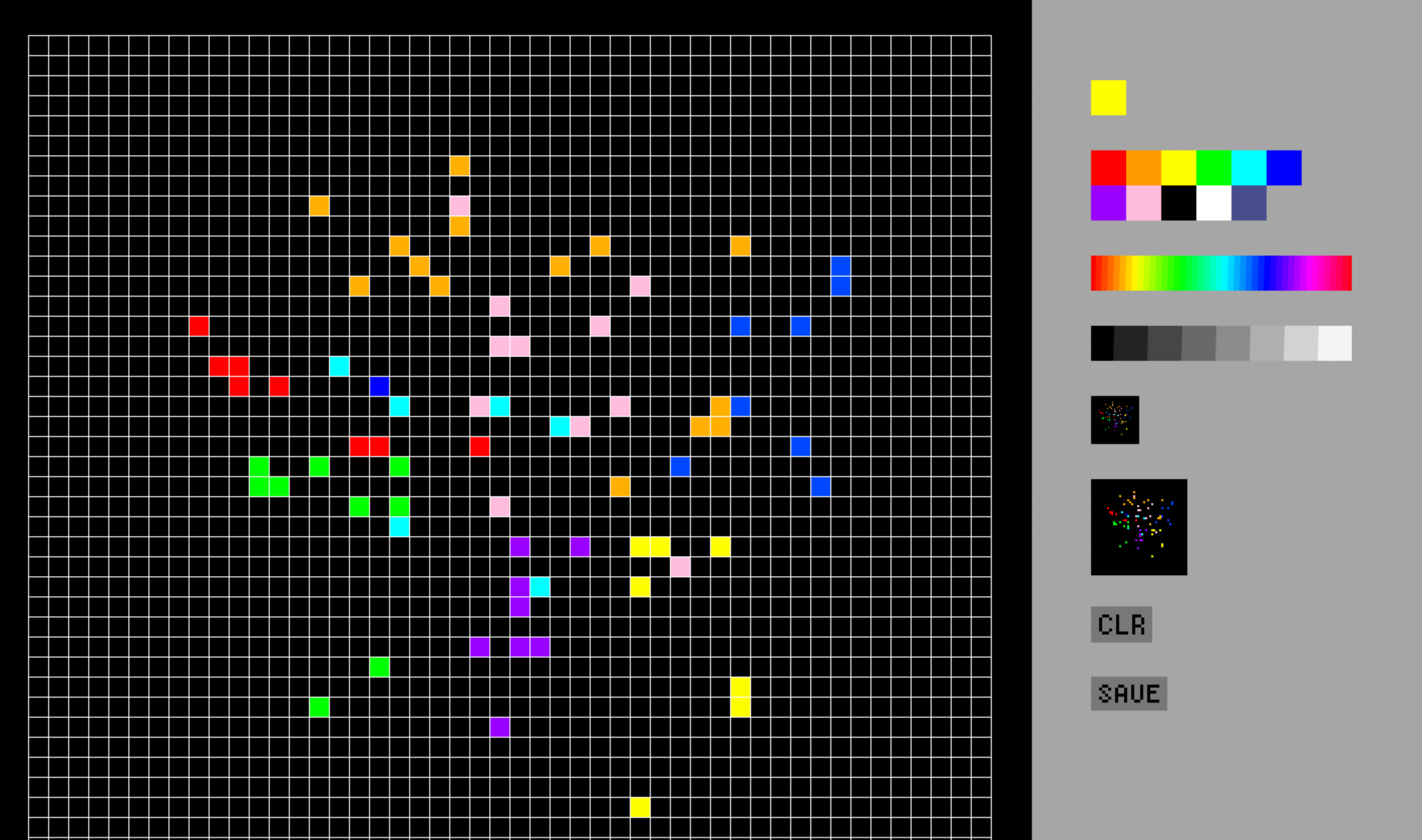This screenshot has height=840, width=1422.
Task: Choose the cyan palette swatch
Action: point(1249,167)
